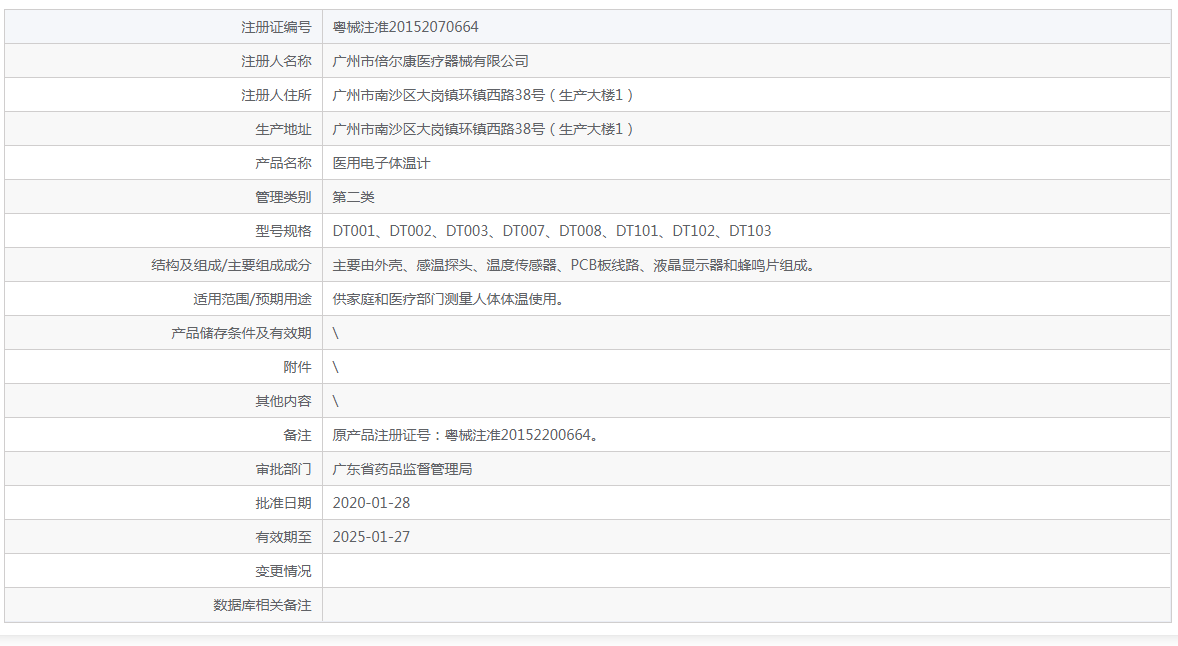Click the backslash value in the 附件 row
This screenshot has width=1178, height=646.
pos(336,367)
